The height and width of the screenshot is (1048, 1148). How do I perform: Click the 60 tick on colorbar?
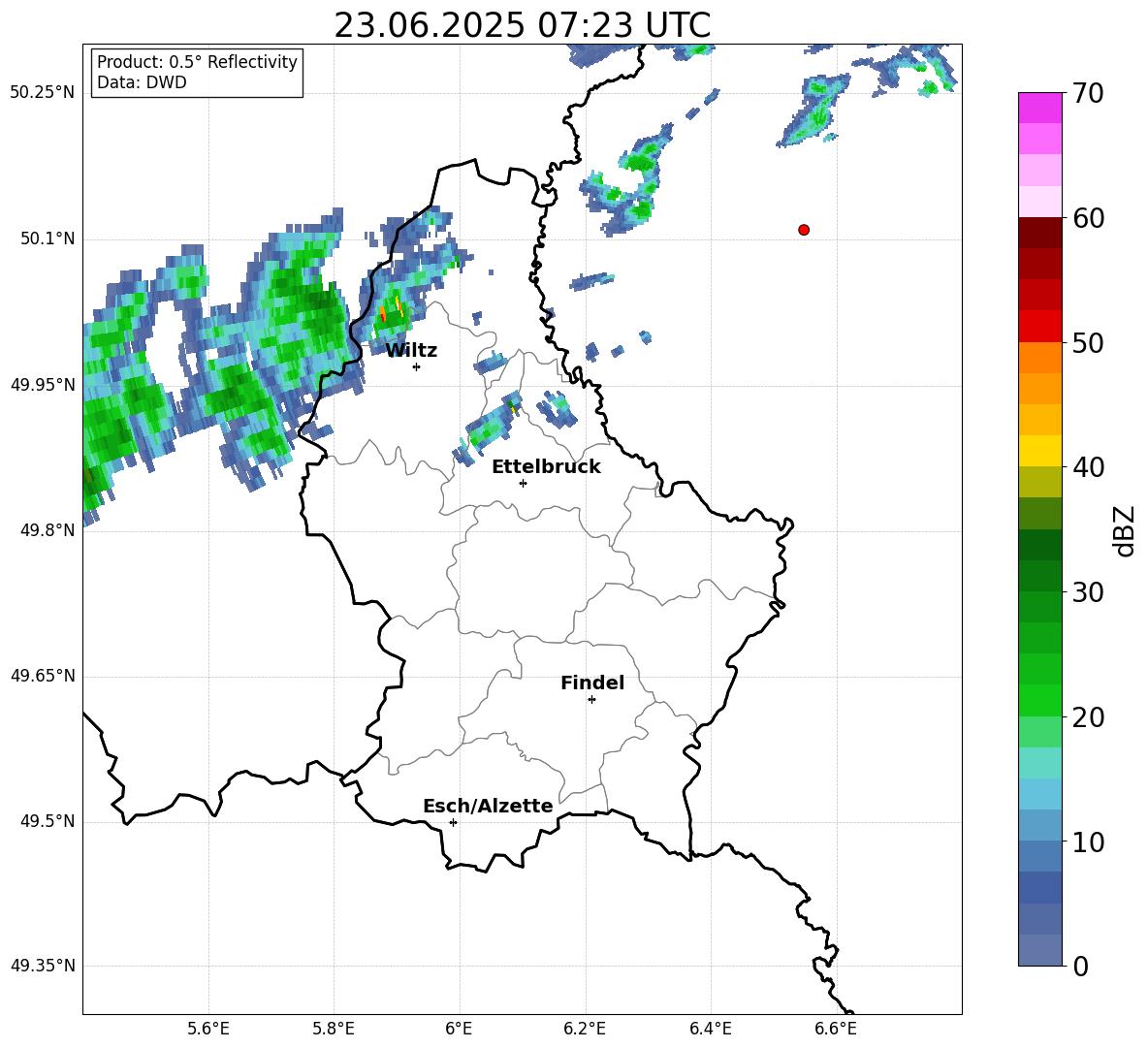[1088, 218]
